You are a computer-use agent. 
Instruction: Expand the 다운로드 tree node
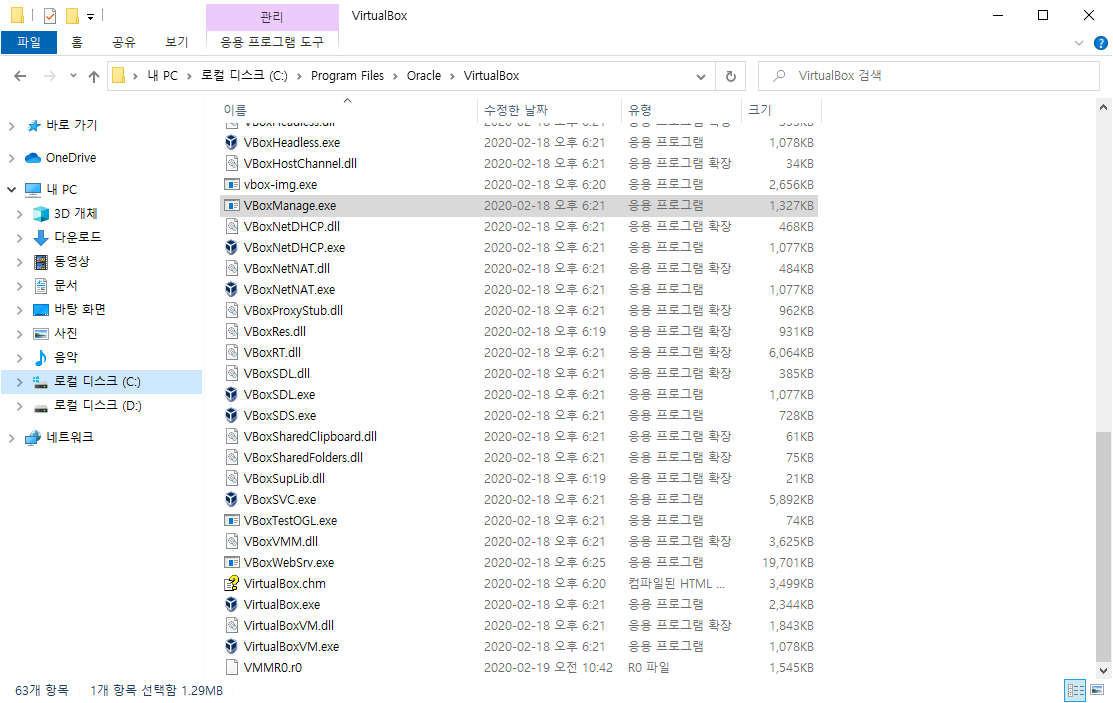20,238
